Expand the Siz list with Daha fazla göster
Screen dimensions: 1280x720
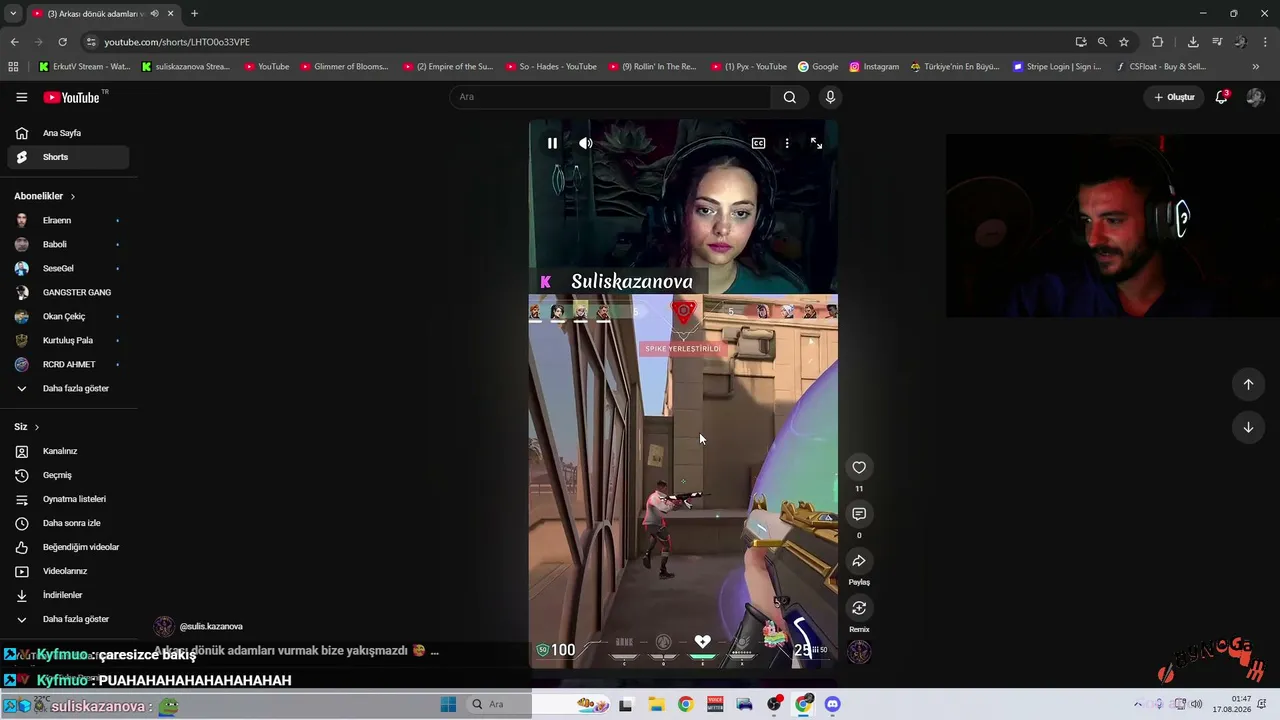coord(68,619)
